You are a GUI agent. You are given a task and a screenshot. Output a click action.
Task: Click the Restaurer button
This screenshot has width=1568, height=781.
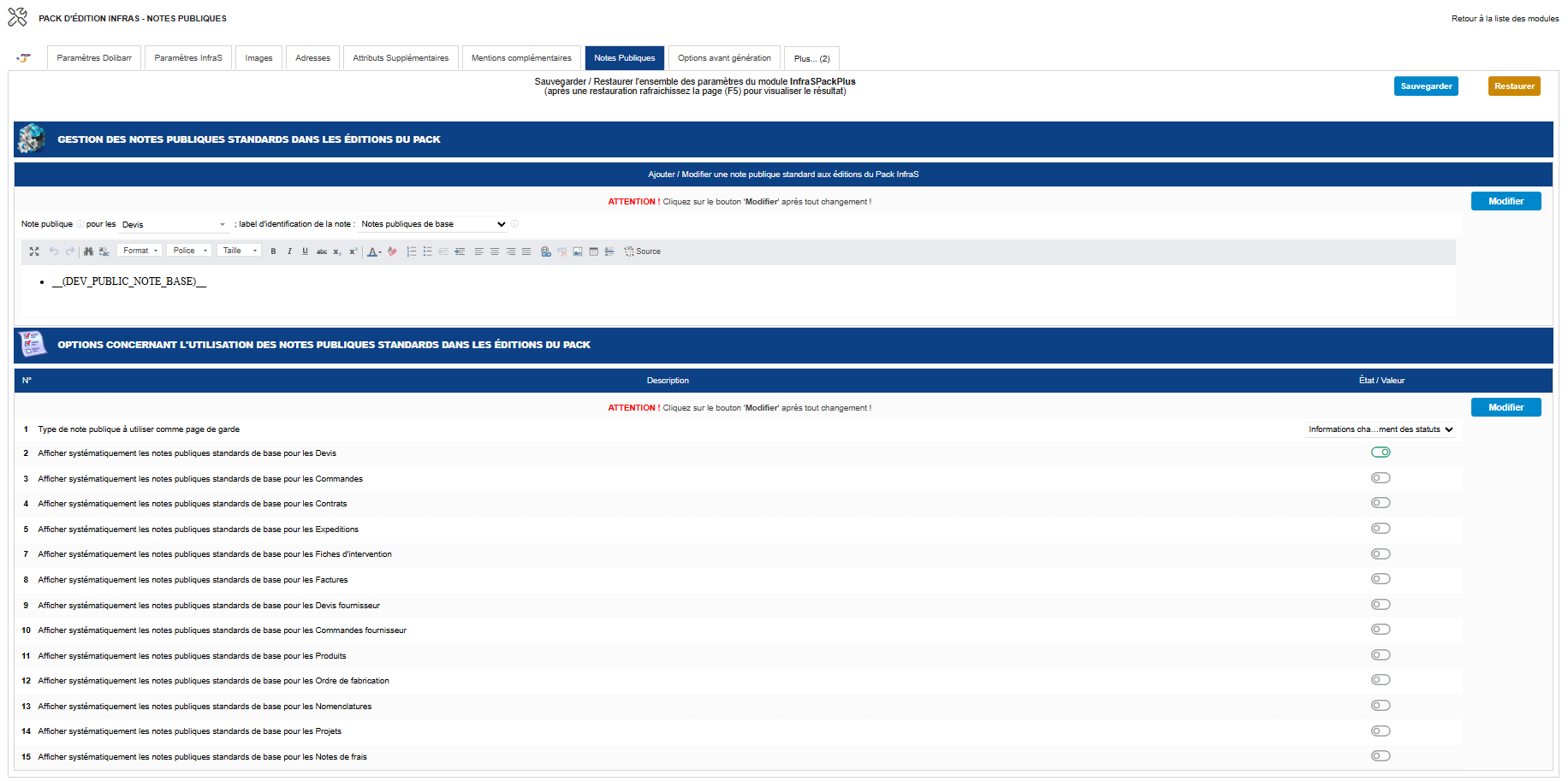pos(1514,86)
